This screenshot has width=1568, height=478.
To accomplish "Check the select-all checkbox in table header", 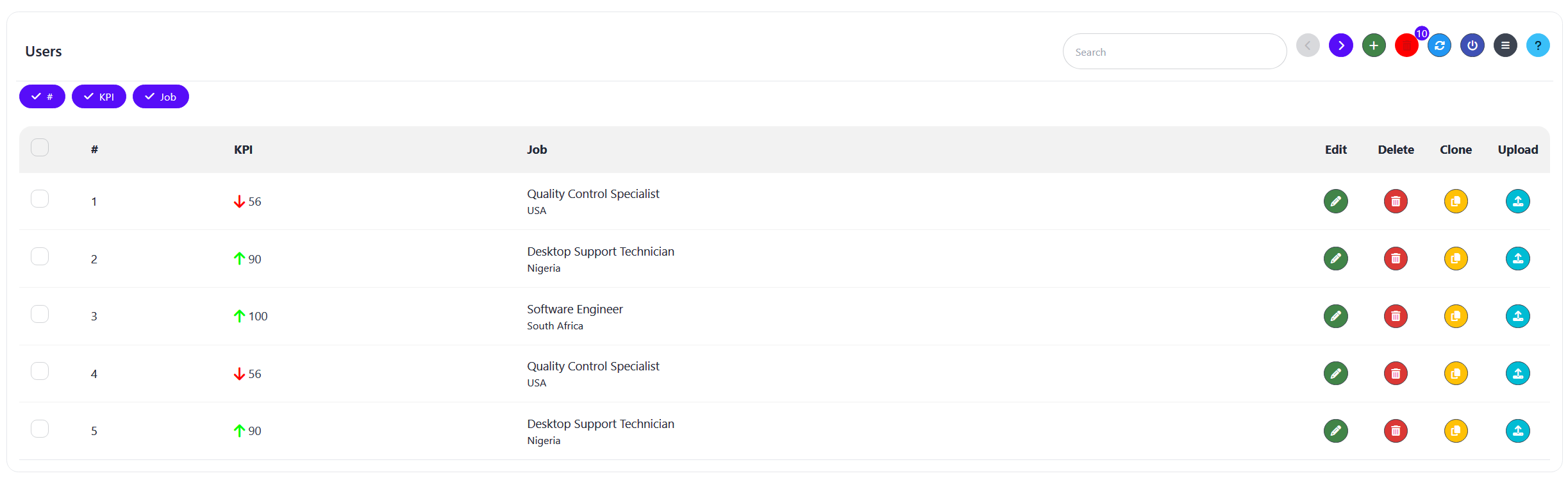I will pyautogui.click(x=40, y=147).
